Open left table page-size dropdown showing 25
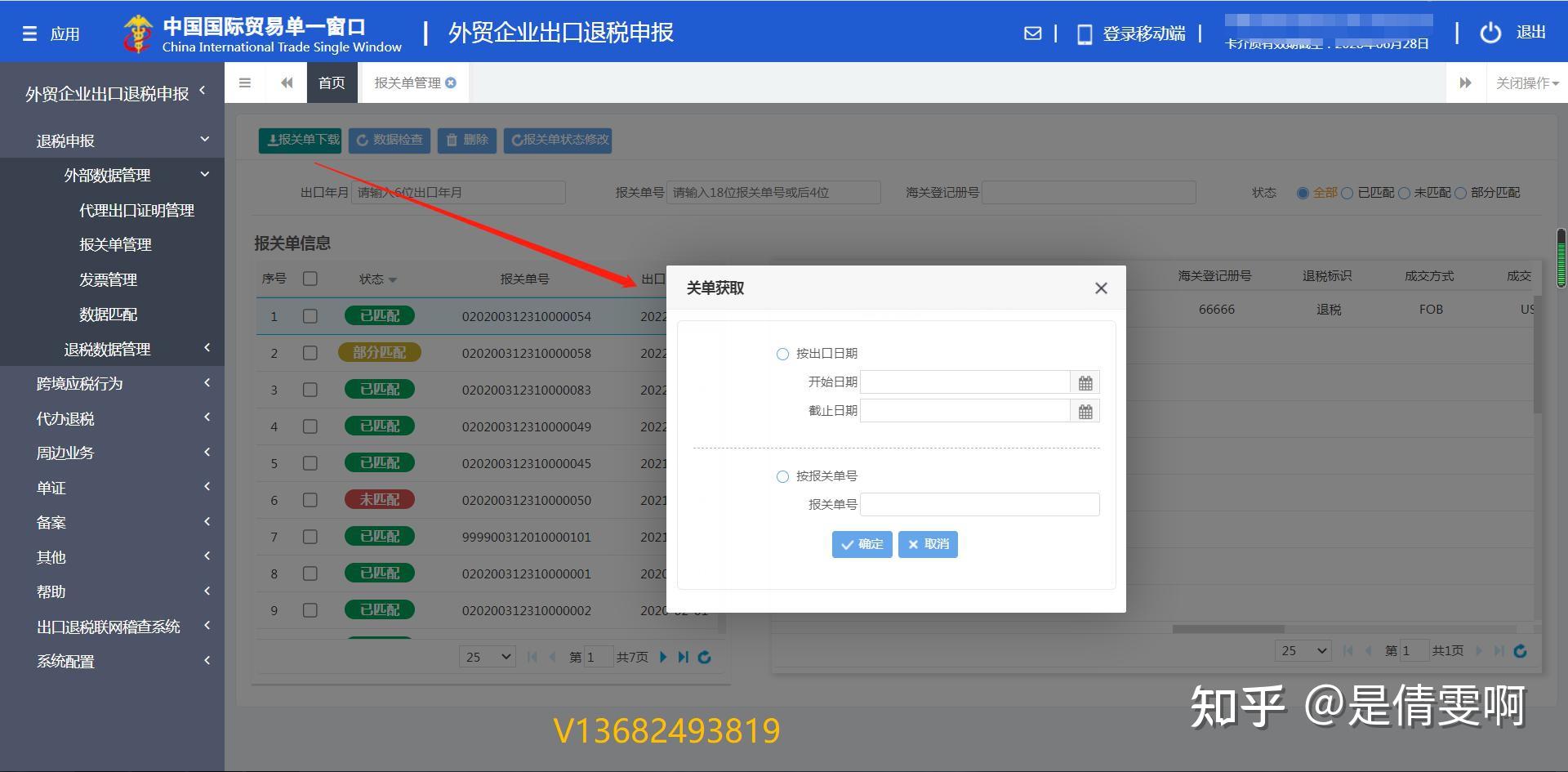 [488, 657]
